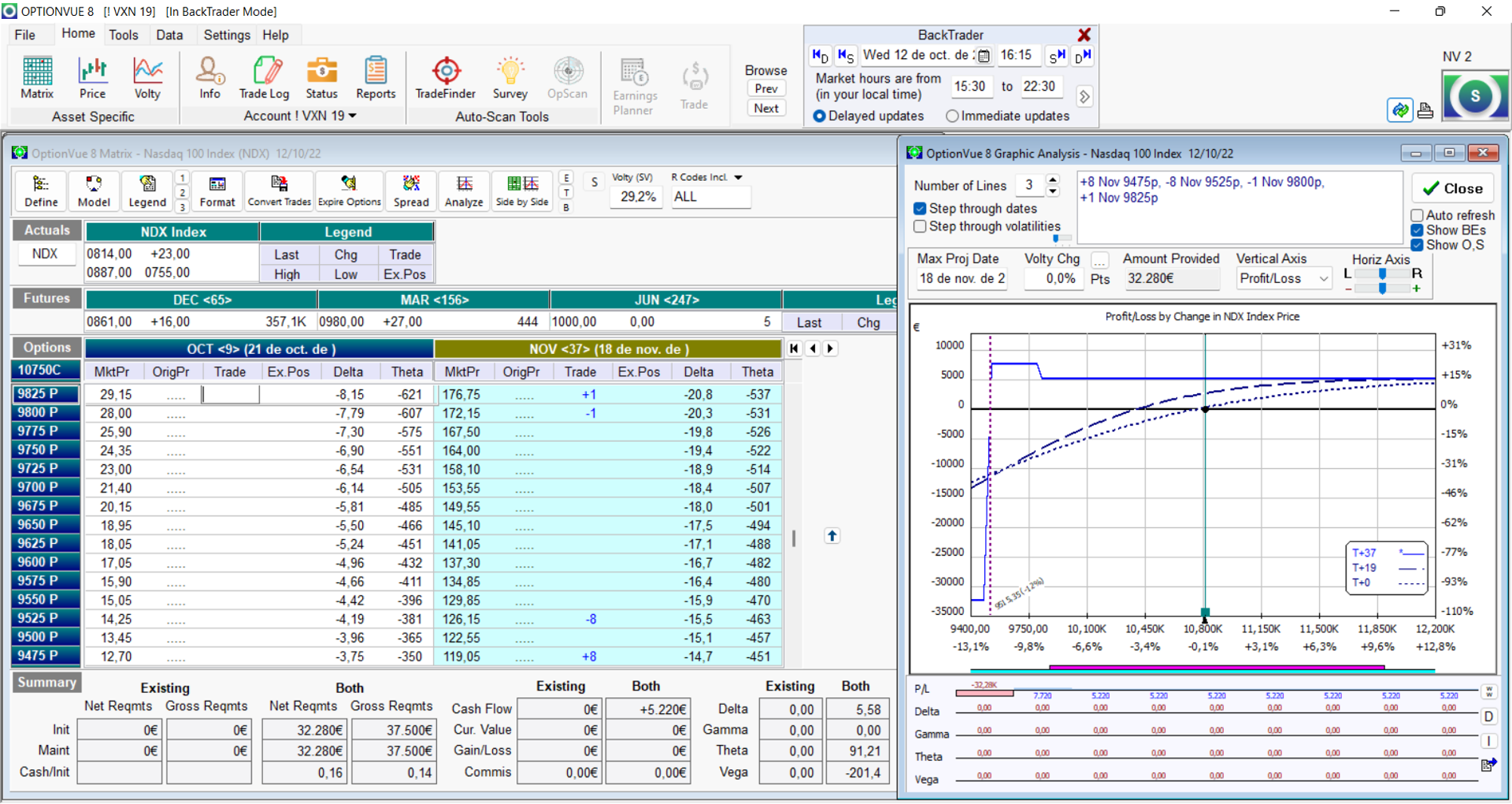Open the Volty chart icon

[147, 78]
